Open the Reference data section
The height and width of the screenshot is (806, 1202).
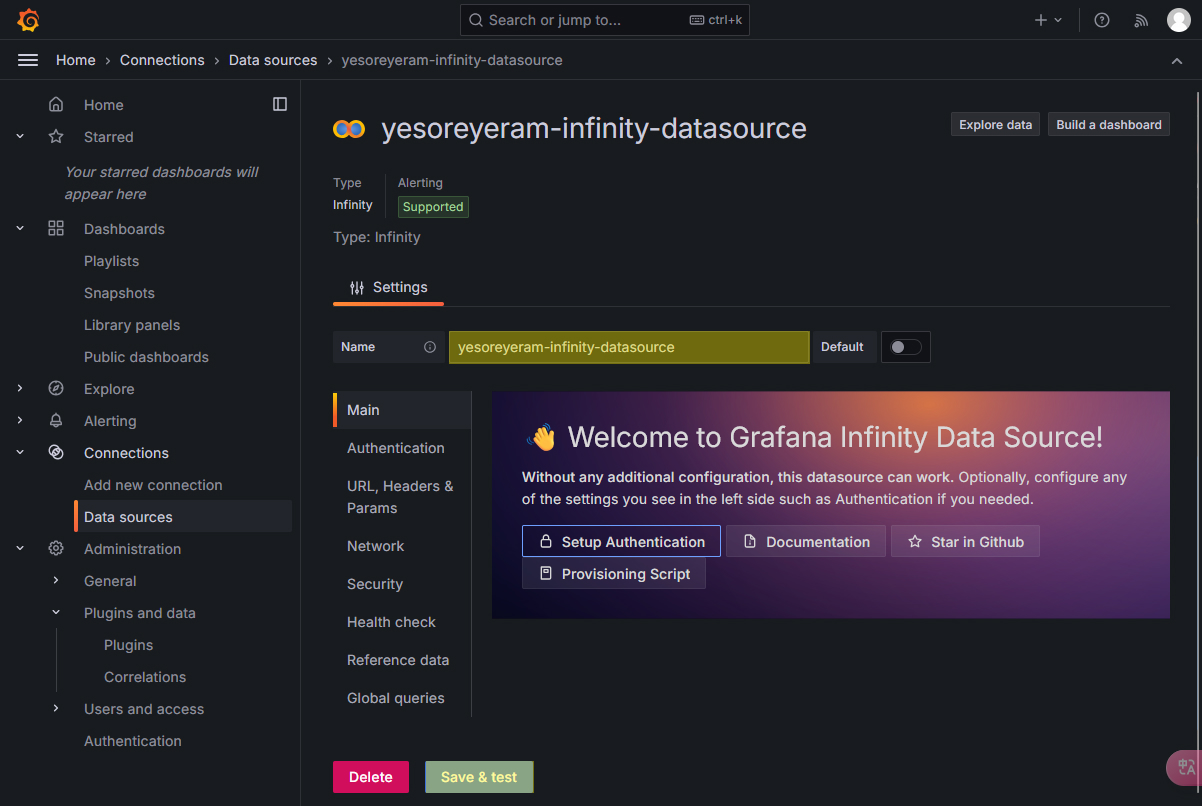click(402, 660)
